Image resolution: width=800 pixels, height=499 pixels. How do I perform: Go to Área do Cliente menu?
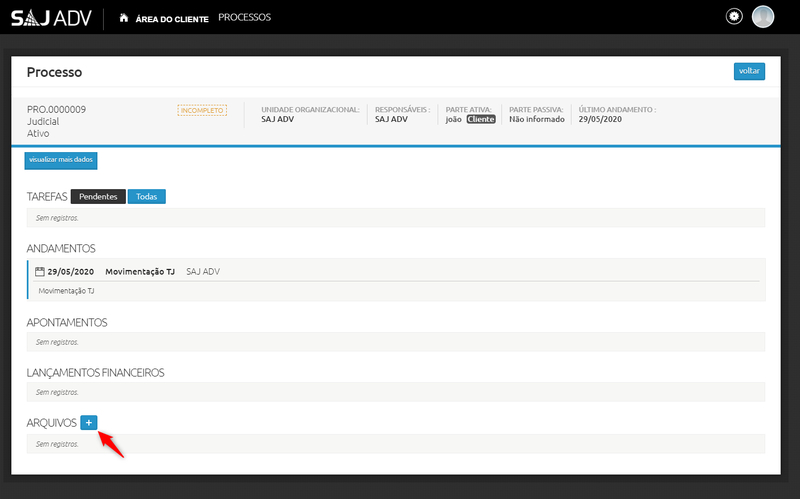point(172,18)
